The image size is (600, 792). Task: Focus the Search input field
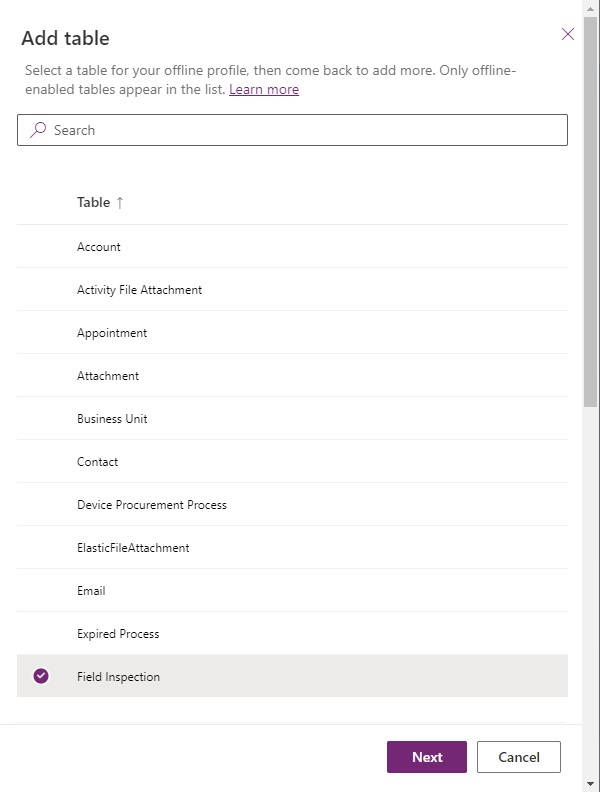point(292,130)
